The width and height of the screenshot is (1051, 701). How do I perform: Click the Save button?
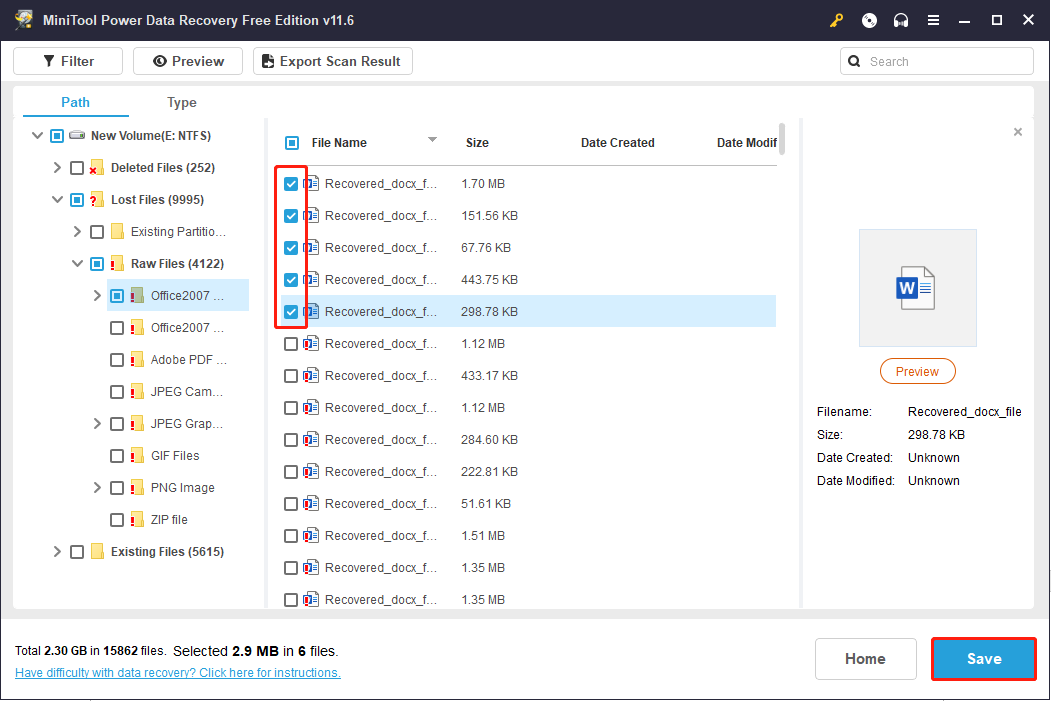(x=983, y=659)
